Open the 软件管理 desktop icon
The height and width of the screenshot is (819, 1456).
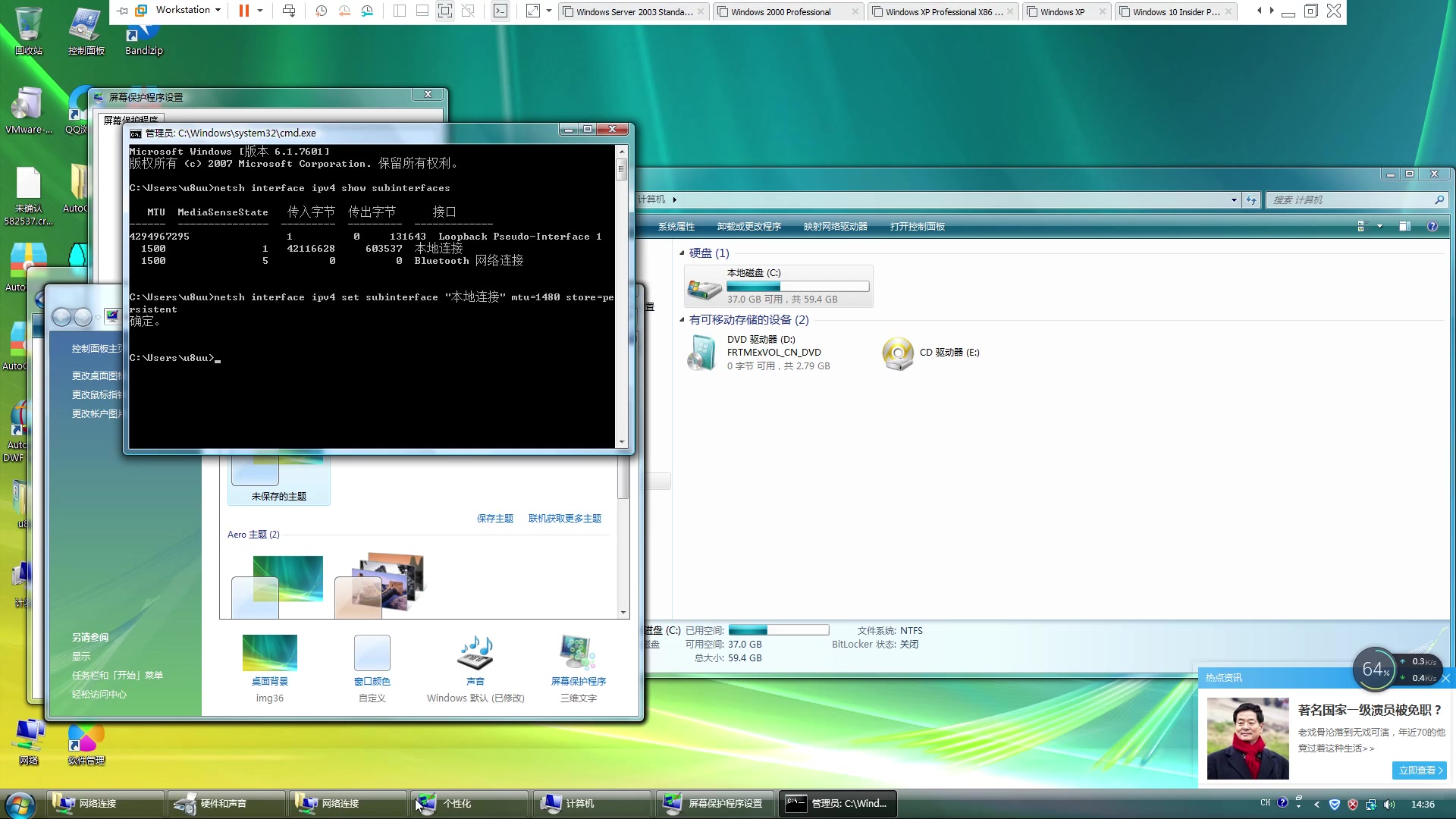[86, 745]
